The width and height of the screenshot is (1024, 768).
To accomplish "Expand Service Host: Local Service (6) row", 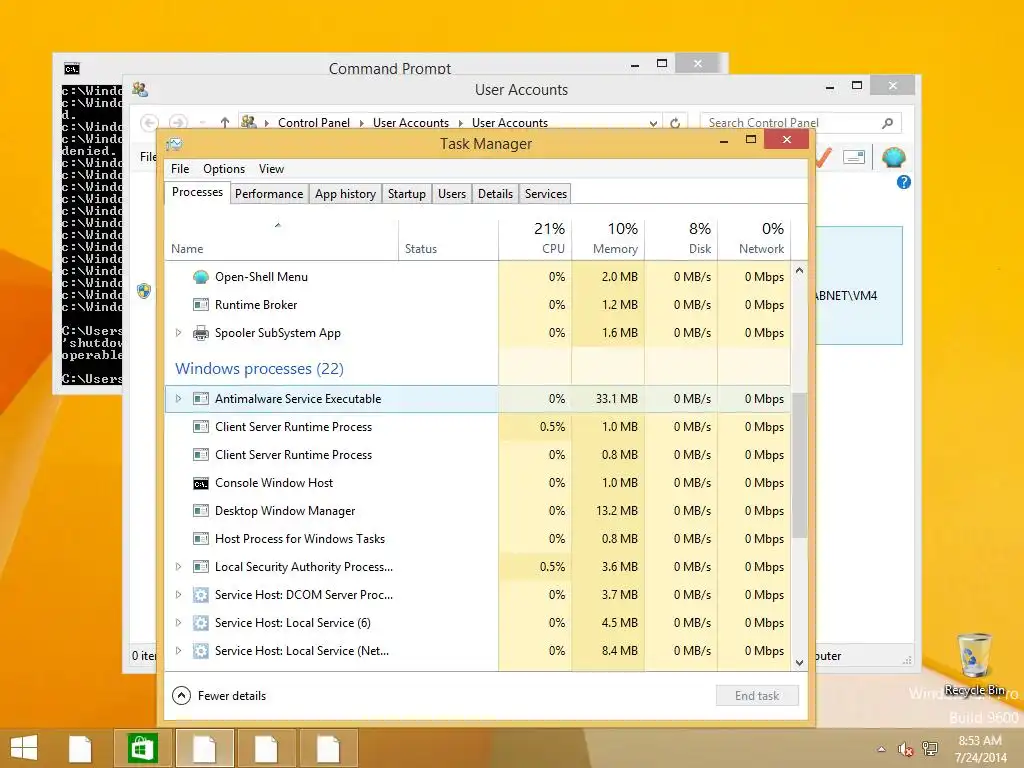I will click(x=178, y=623).
